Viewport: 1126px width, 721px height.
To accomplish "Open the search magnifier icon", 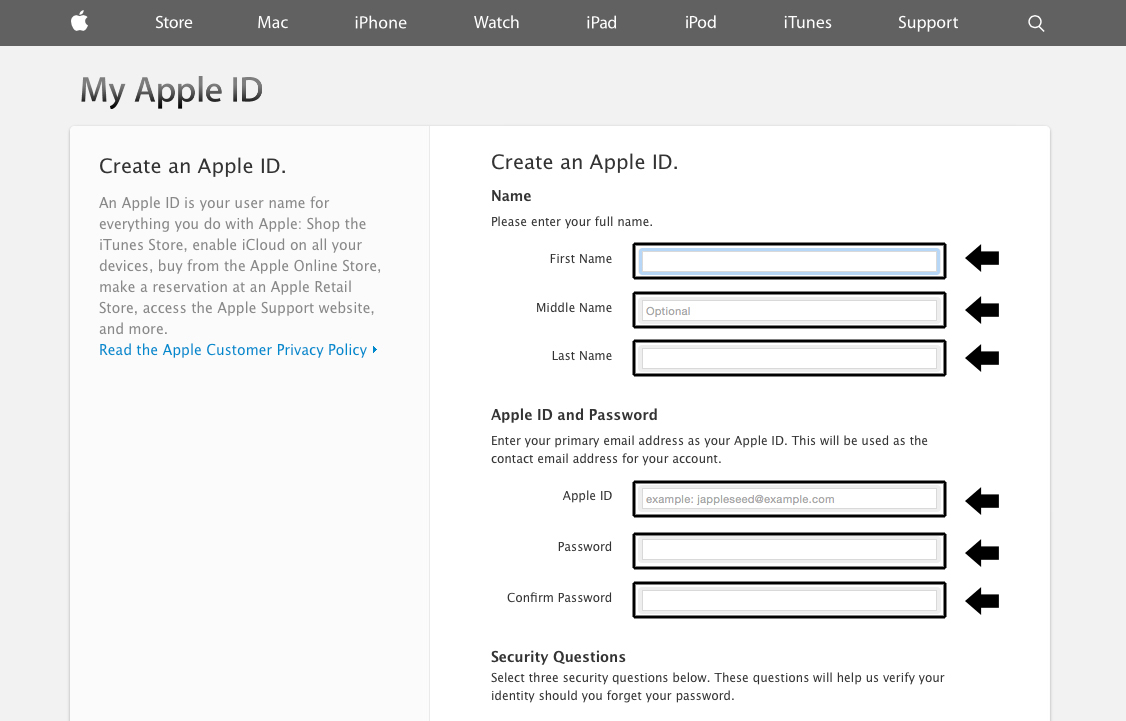I will coord(1036,23).
